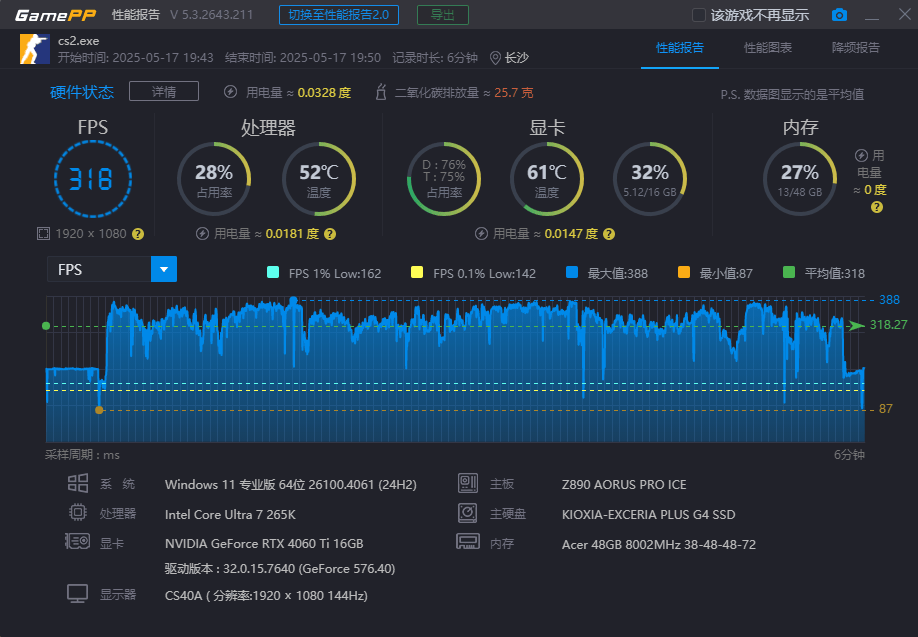Click the blue 最大值 legend swatch
Screen dimensions: 918x637
tap(572, 272)
